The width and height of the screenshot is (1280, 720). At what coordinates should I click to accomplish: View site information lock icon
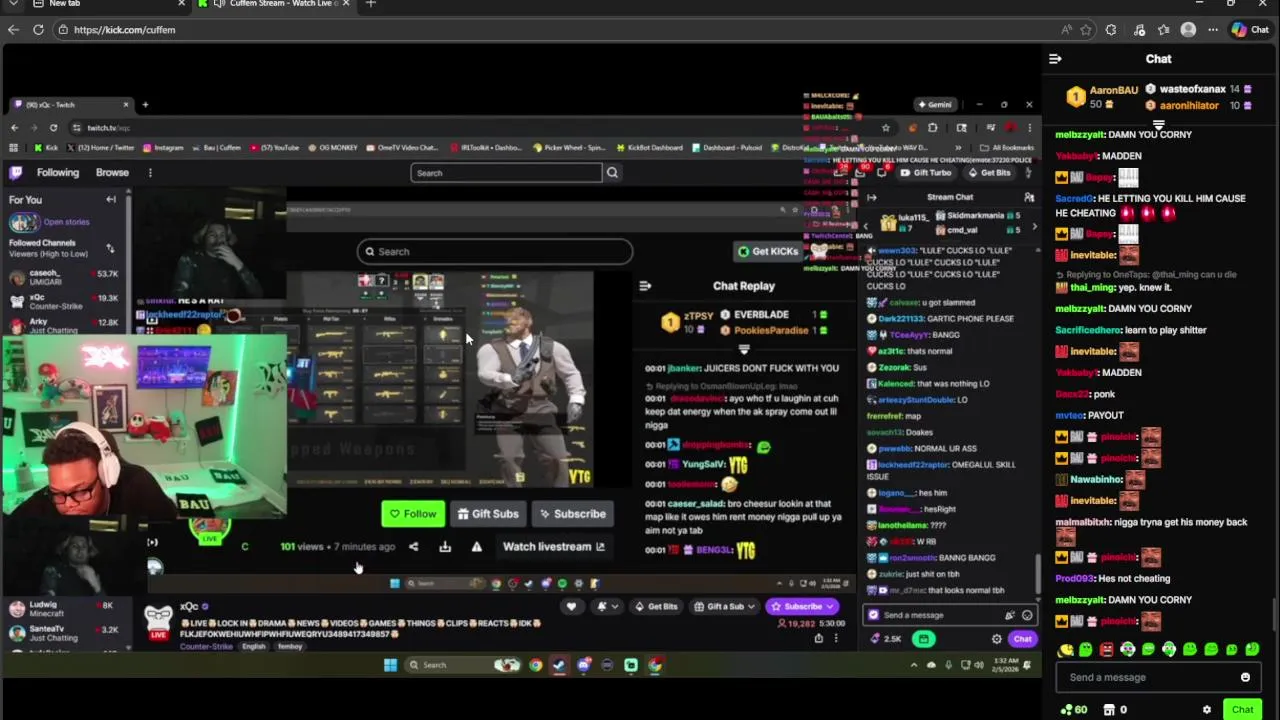point(62,30)
